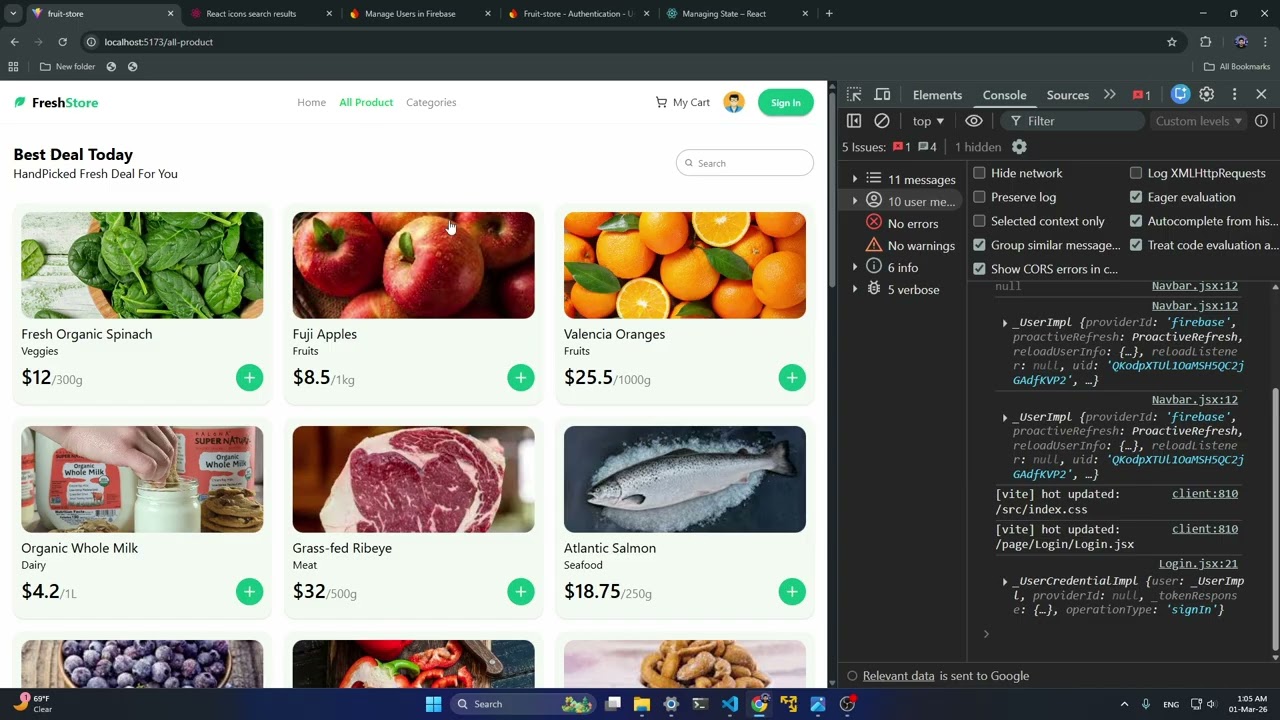1280x720 pixels.
Task: Open the Windows Start menu
Action: (433, 704)
